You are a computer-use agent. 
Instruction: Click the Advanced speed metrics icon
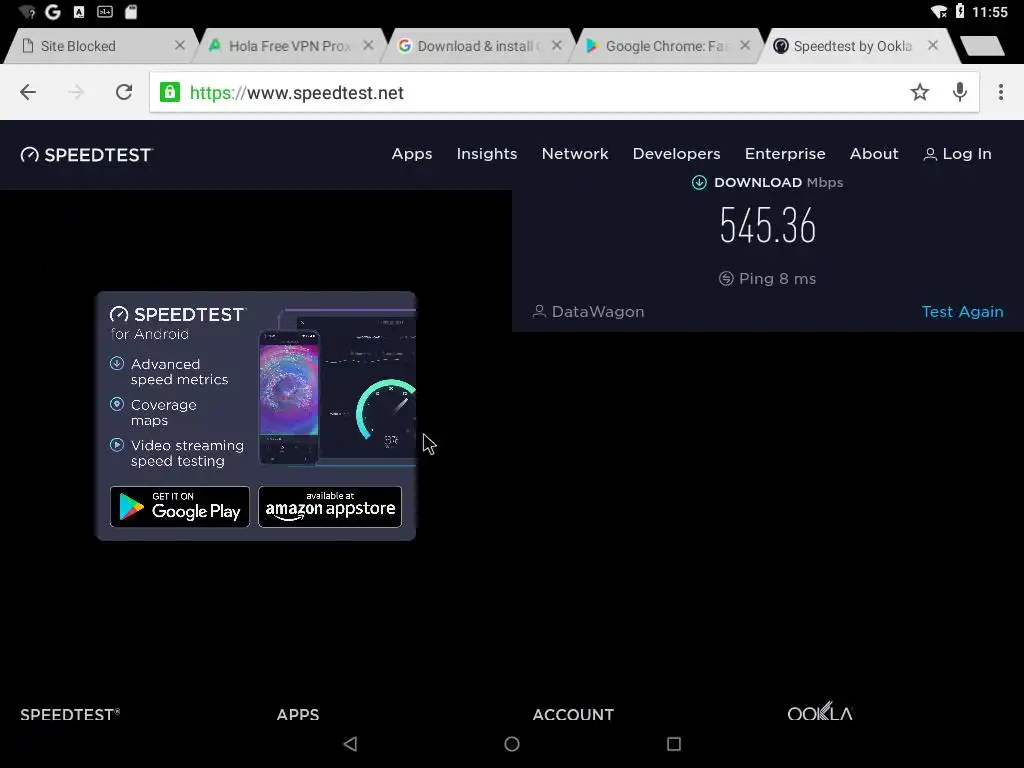point(117,364)
